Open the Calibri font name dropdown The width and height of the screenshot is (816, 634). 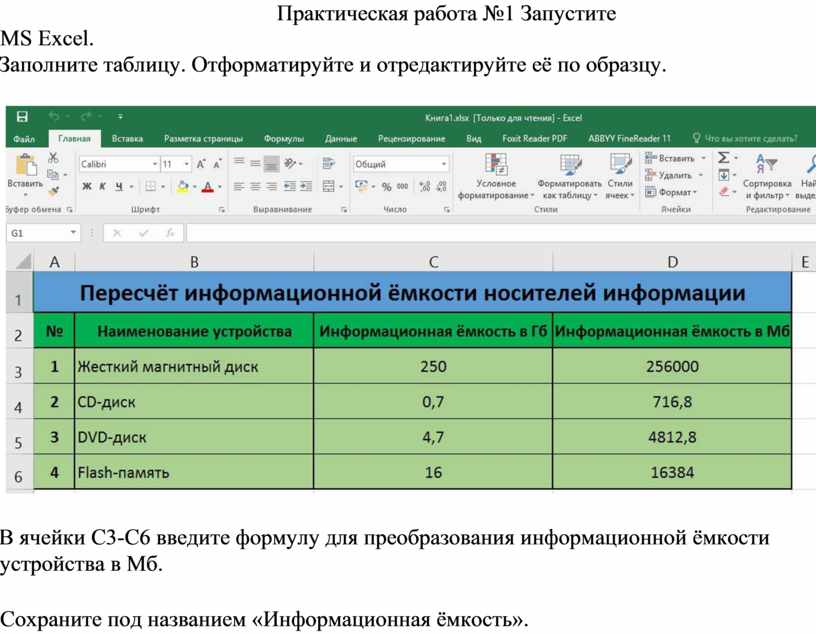pyautogui.click(x=155, y=164)
